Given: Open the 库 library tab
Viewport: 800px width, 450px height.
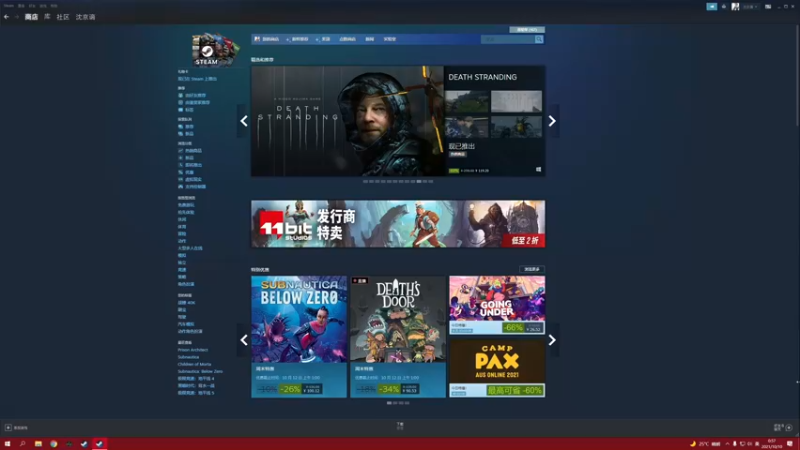Looking at the screenshot, I should point(47,17).
